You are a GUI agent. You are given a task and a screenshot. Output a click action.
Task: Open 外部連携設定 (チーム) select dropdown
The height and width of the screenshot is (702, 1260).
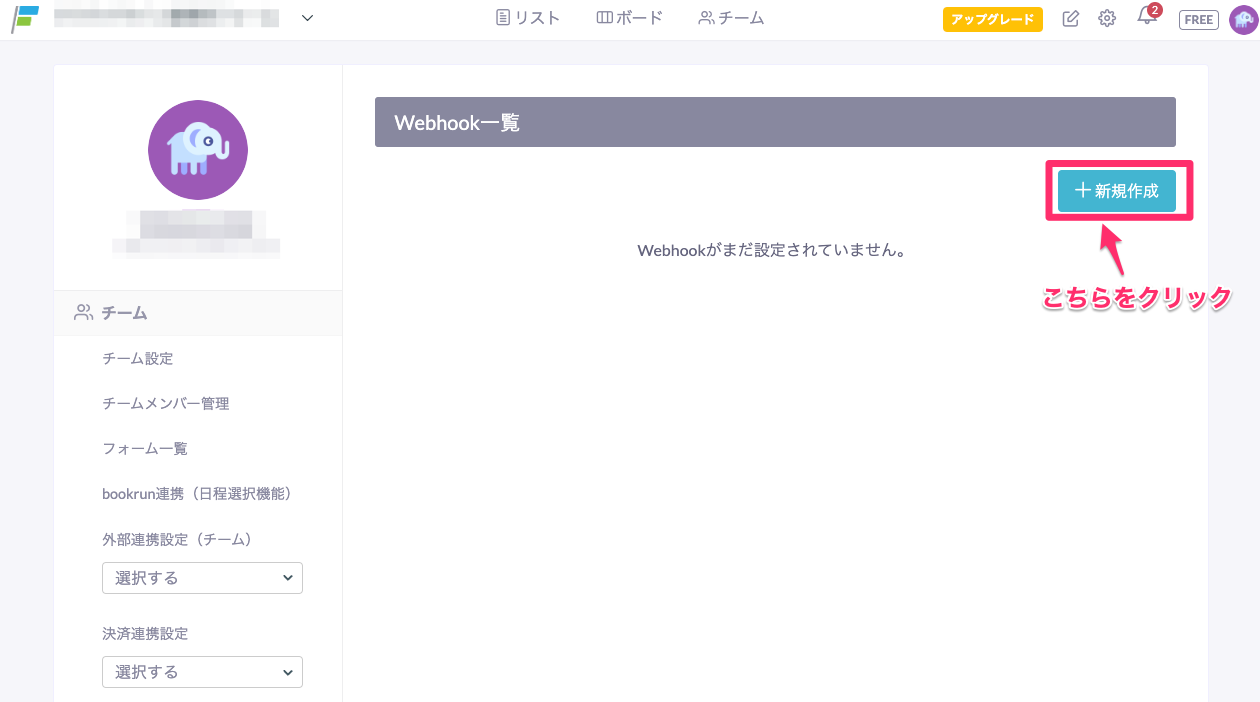coord(202,578)
